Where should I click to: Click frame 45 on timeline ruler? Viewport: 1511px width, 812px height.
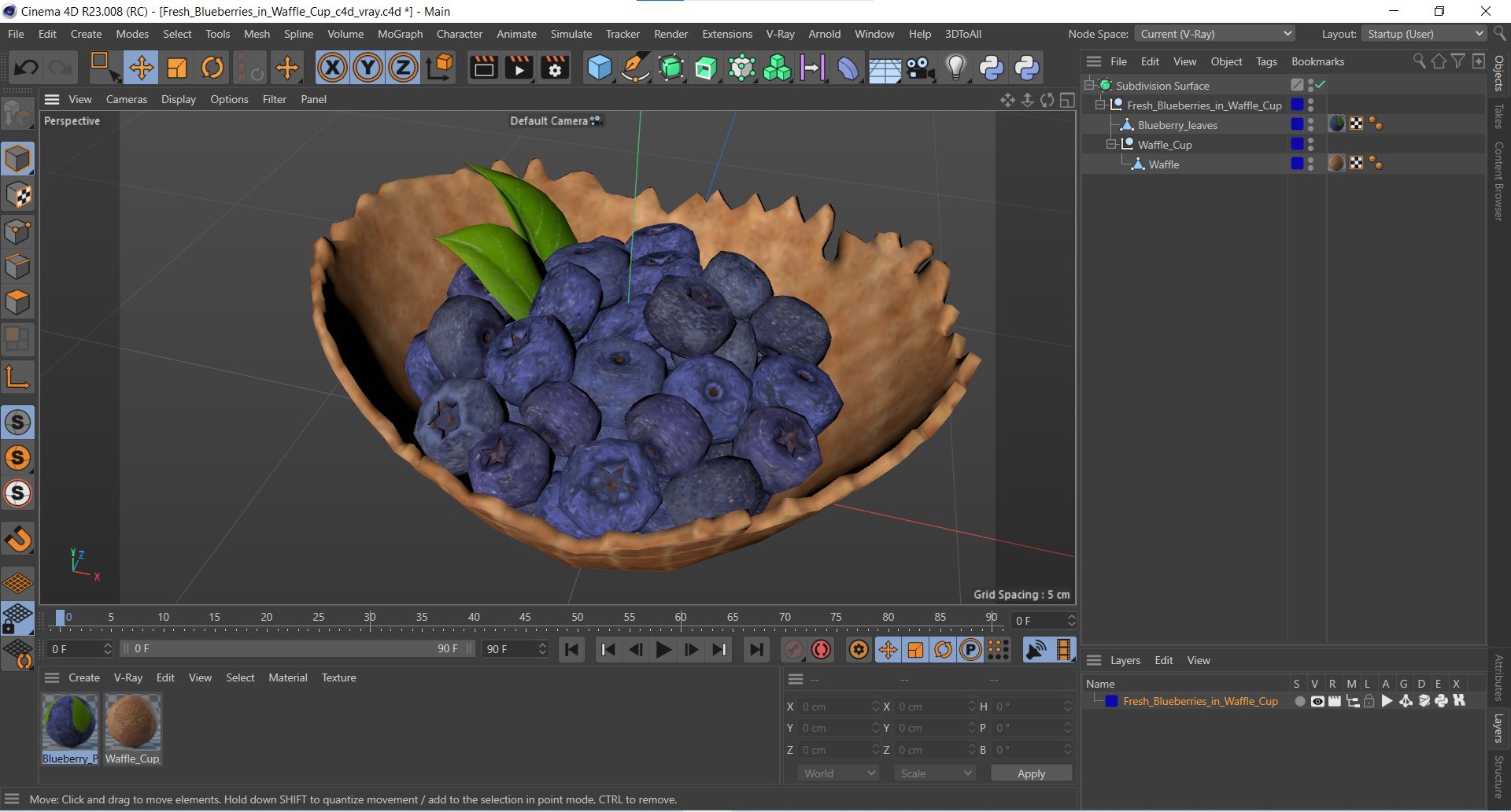(525, 617)
